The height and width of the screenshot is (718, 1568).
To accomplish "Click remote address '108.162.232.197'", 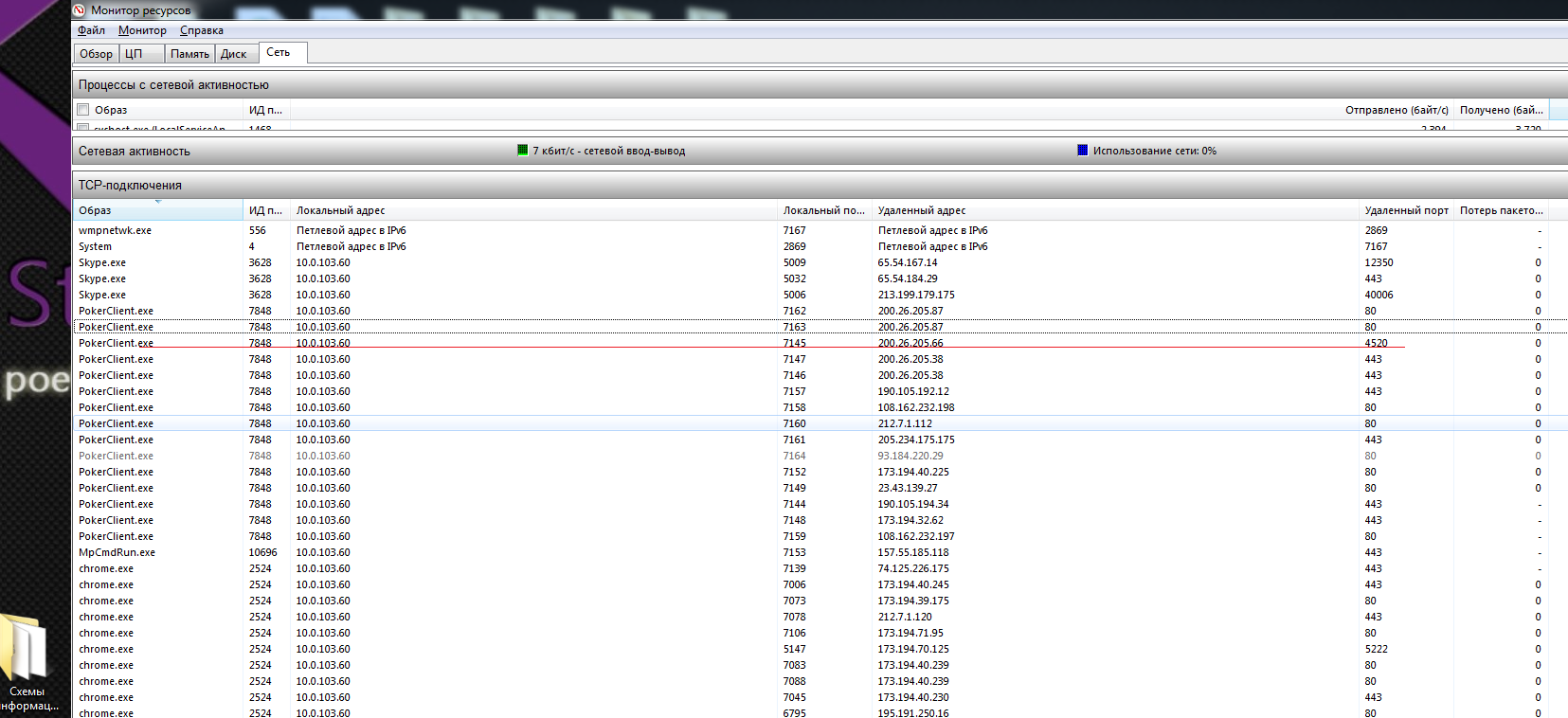I will click(916, 536).
